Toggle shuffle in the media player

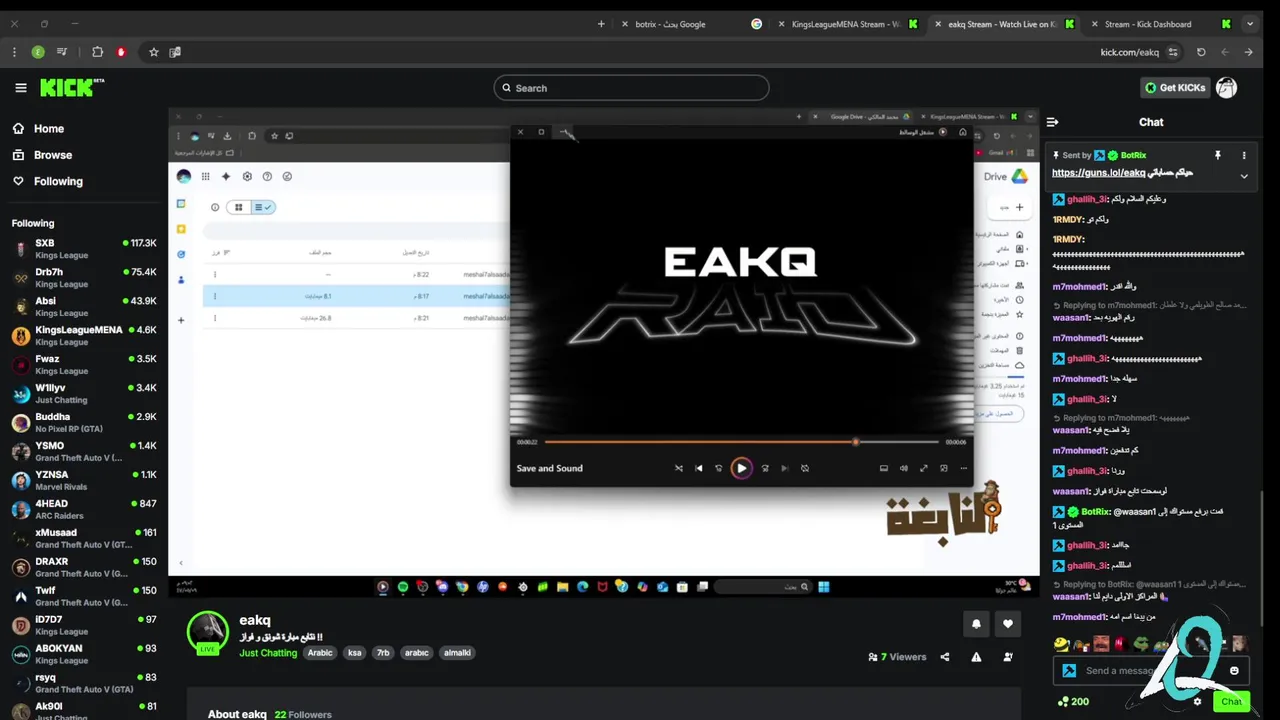[678, 468]
